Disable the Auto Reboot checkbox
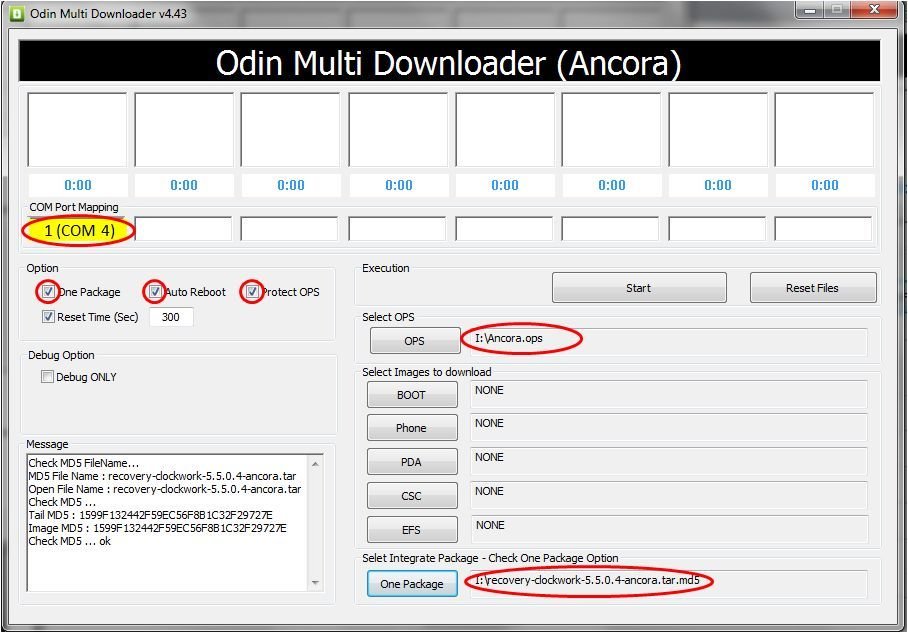Image resolution: width=908 pixels, height=633 pixels. (155, 291)
